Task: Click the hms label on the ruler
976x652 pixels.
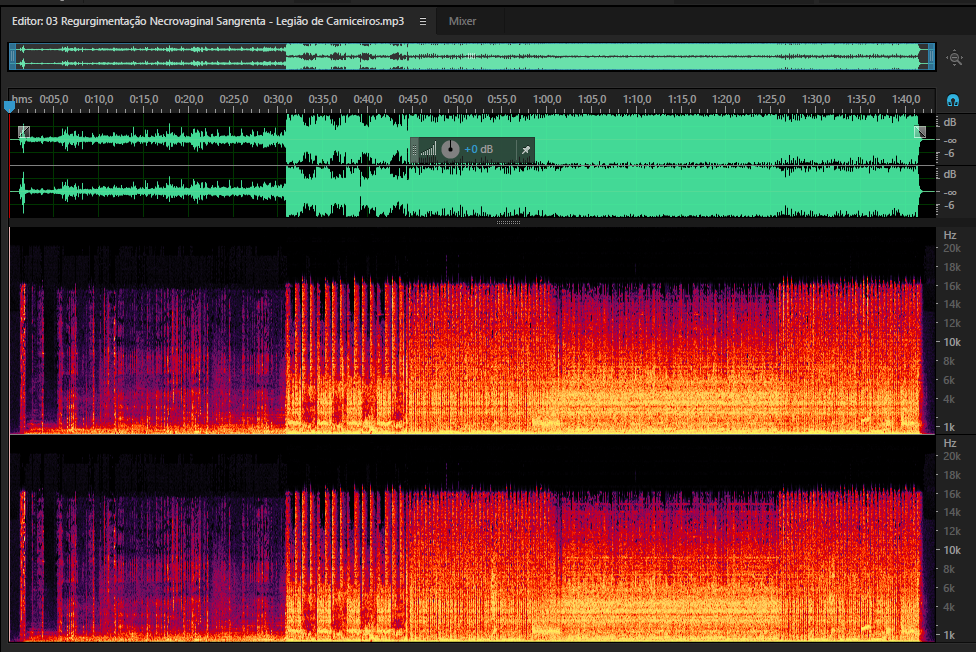Action: 22,100
